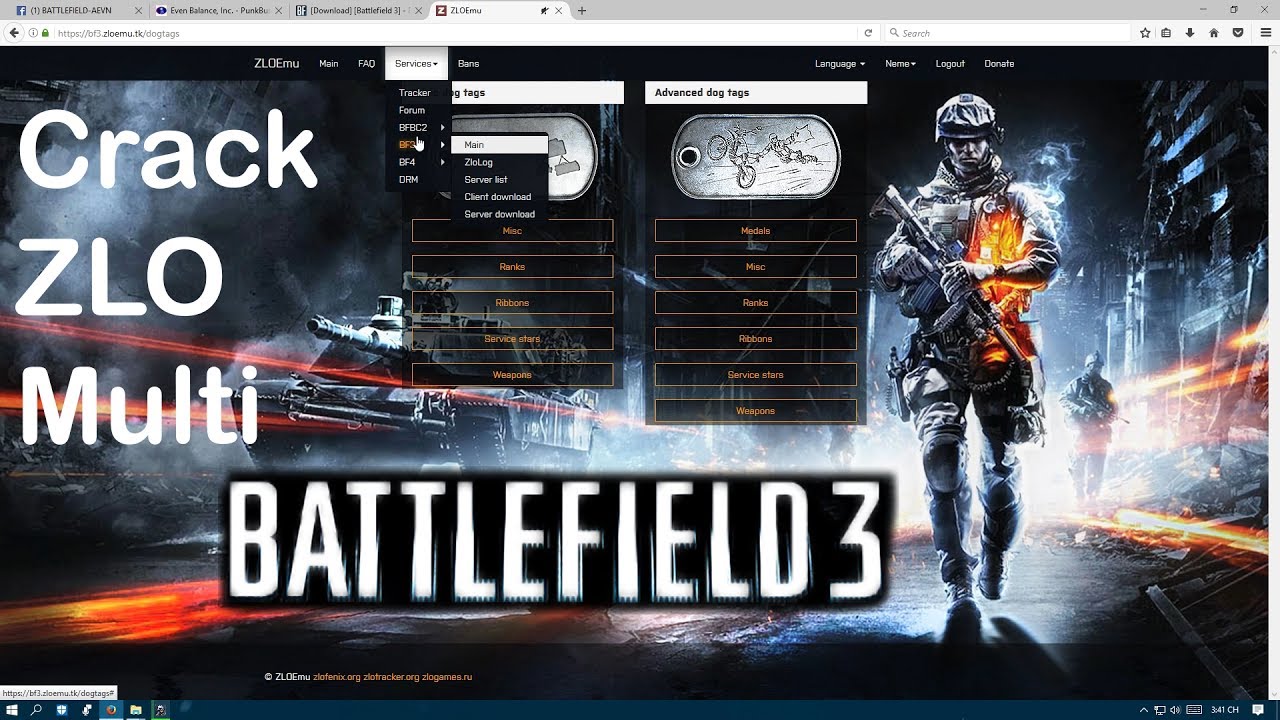Open the Windows Start menu
Viewport: 1280px width, 720px height.
(13, 710)
